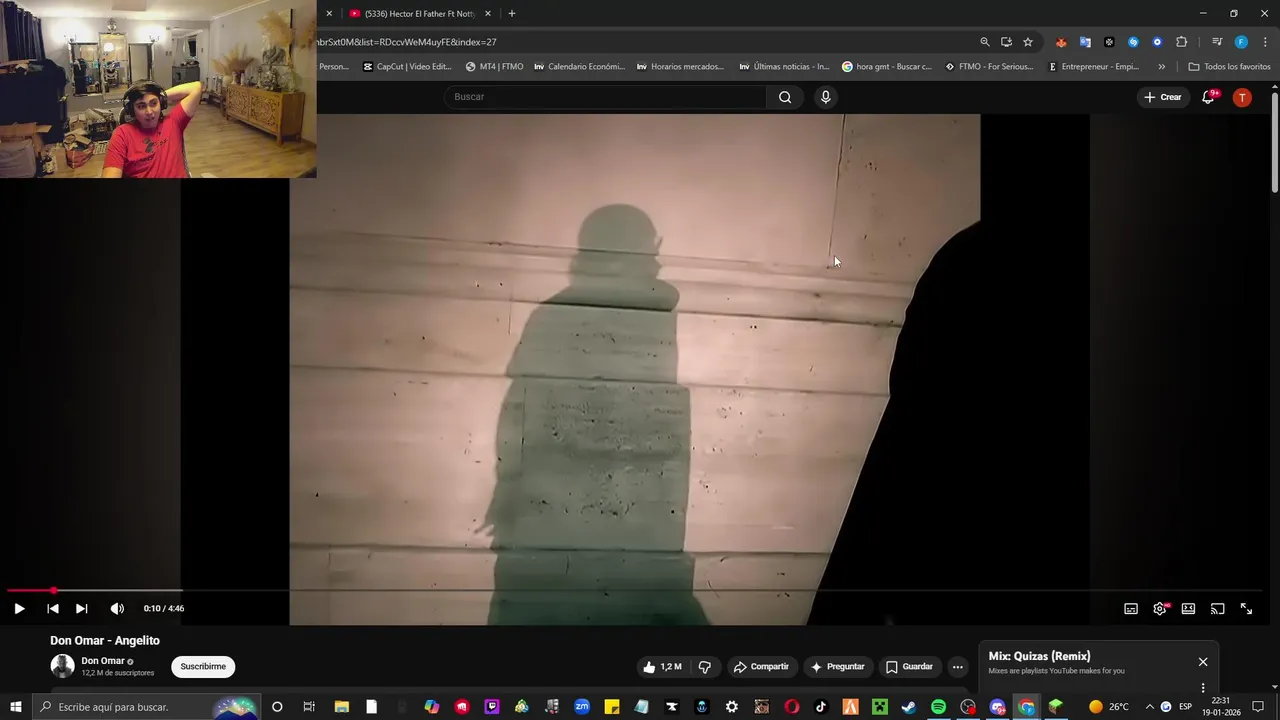Search by voice with microphone icon
Screen dimensions: 1280x720
(825, 97)
